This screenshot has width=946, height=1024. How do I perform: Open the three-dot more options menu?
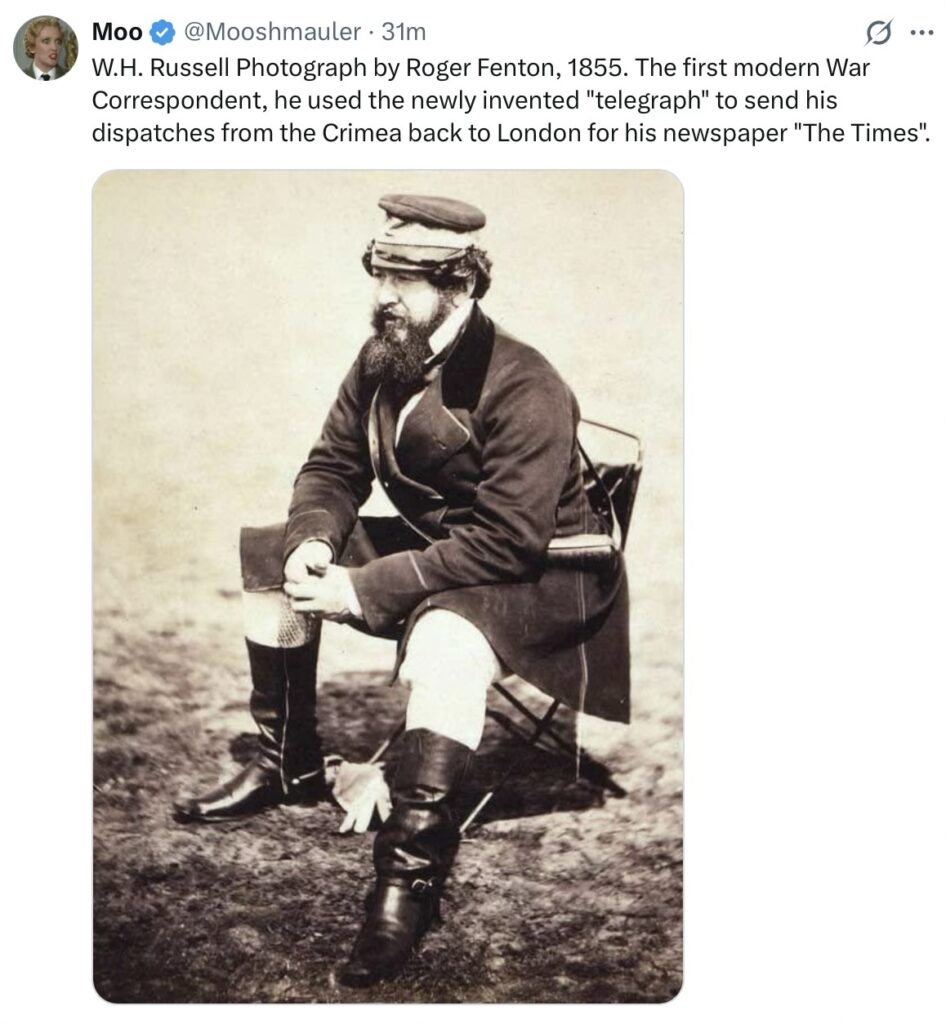pyautogui.click(x=921, y=33)
